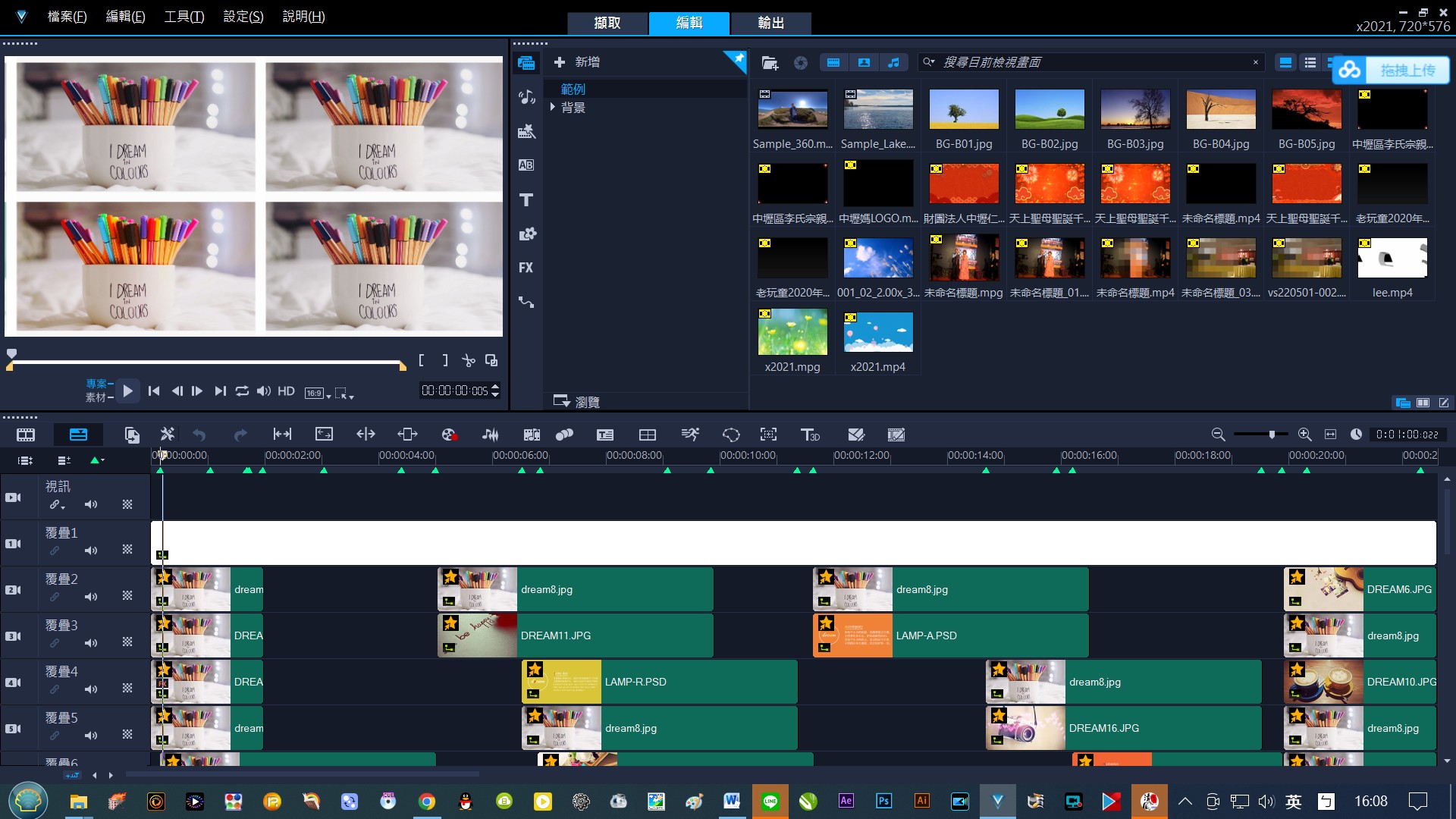Open the 編輯 Edit menu

point(125,16)
